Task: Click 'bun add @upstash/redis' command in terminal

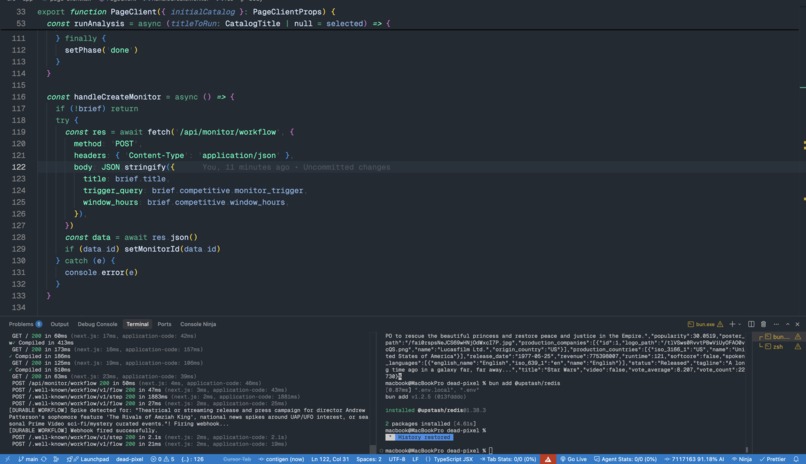Action: pyautogui.click(x=524, y=383)
